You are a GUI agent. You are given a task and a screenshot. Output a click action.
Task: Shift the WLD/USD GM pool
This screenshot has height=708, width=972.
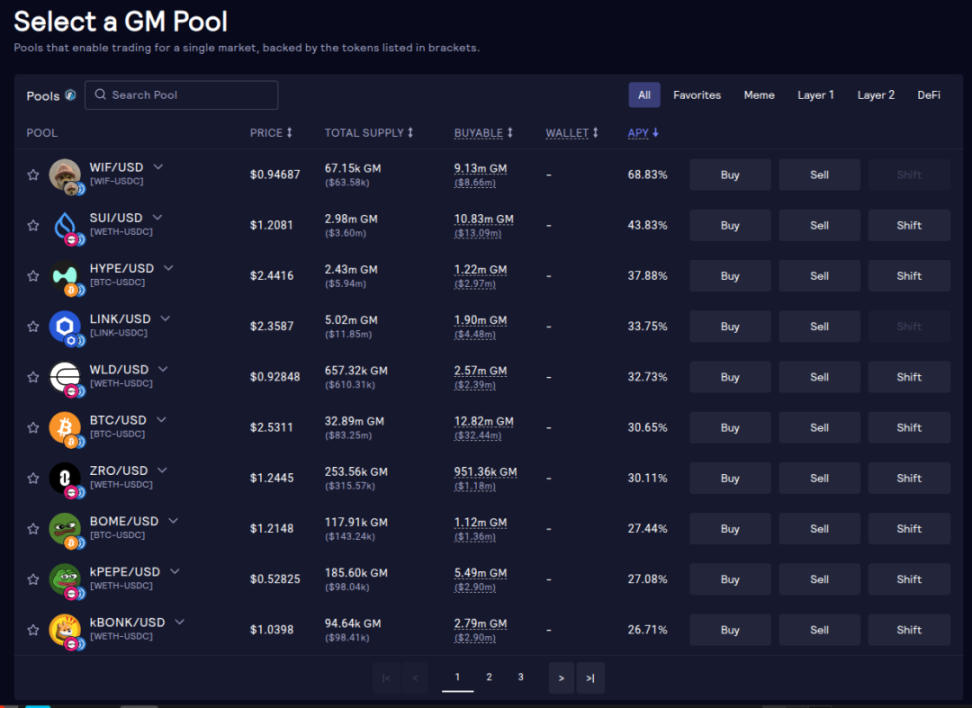pyautogui.click(x=909, y=377)
